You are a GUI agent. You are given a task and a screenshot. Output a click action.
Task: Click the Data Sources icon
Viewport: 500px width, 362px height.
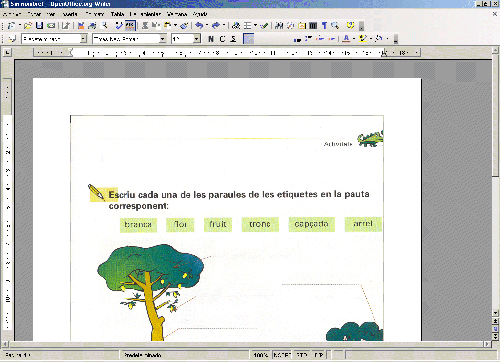tap(313, 25)
